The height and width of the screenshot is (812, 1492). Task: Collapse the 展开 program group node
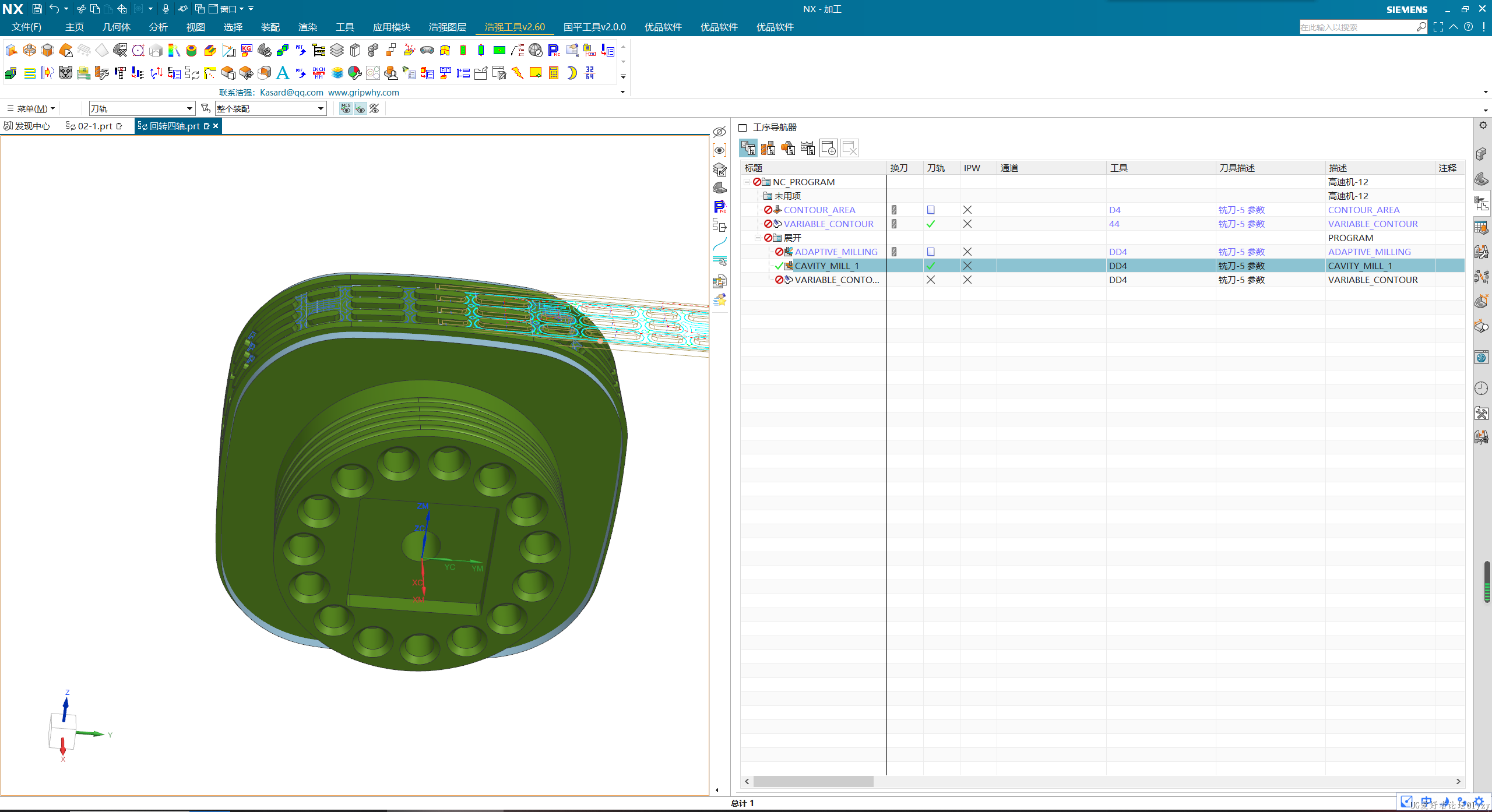(758, 238)
